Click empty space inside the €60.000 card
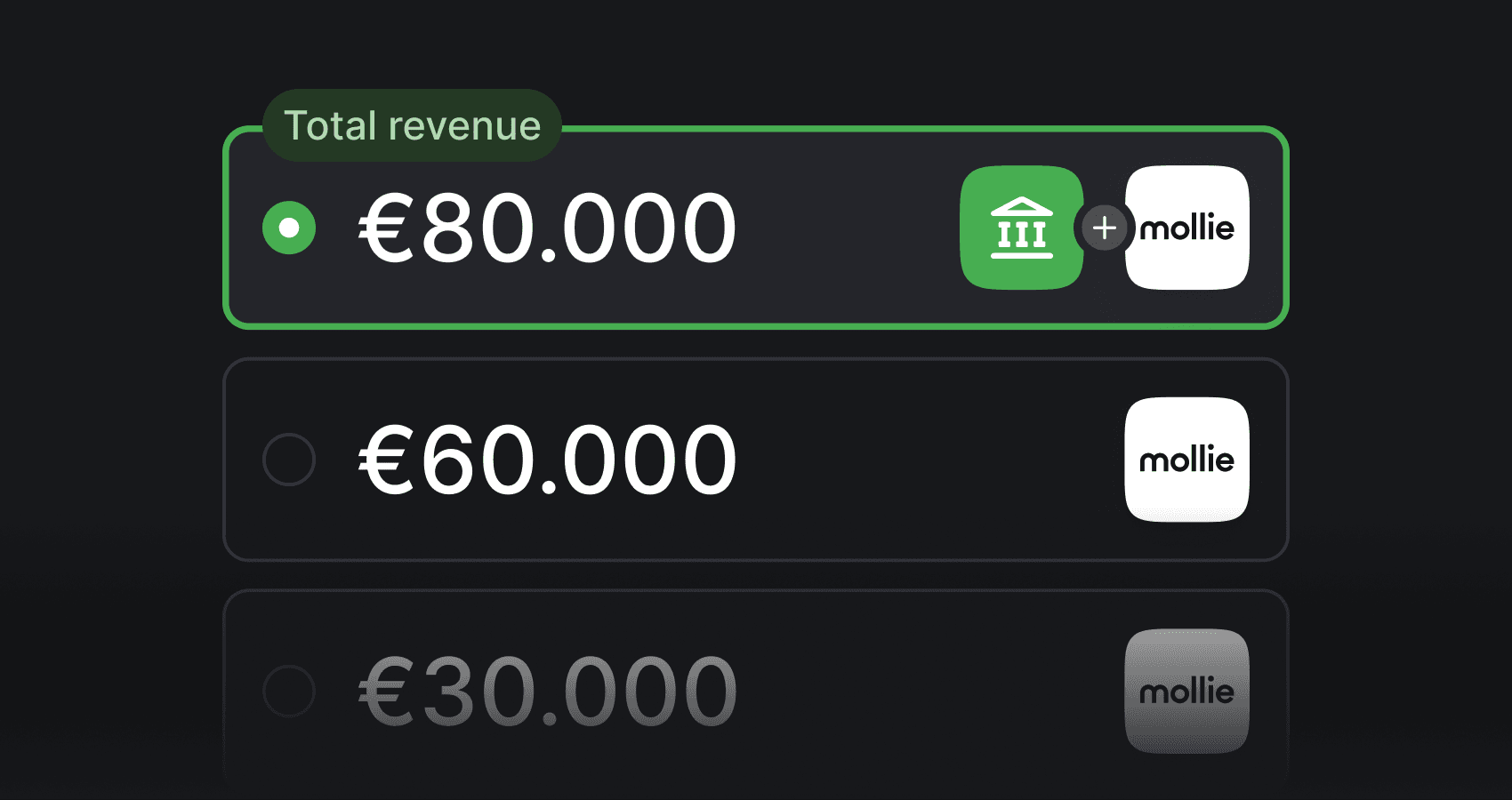Image resolution: width=1512 pixels, height=800 pixels. pos(925,460)
